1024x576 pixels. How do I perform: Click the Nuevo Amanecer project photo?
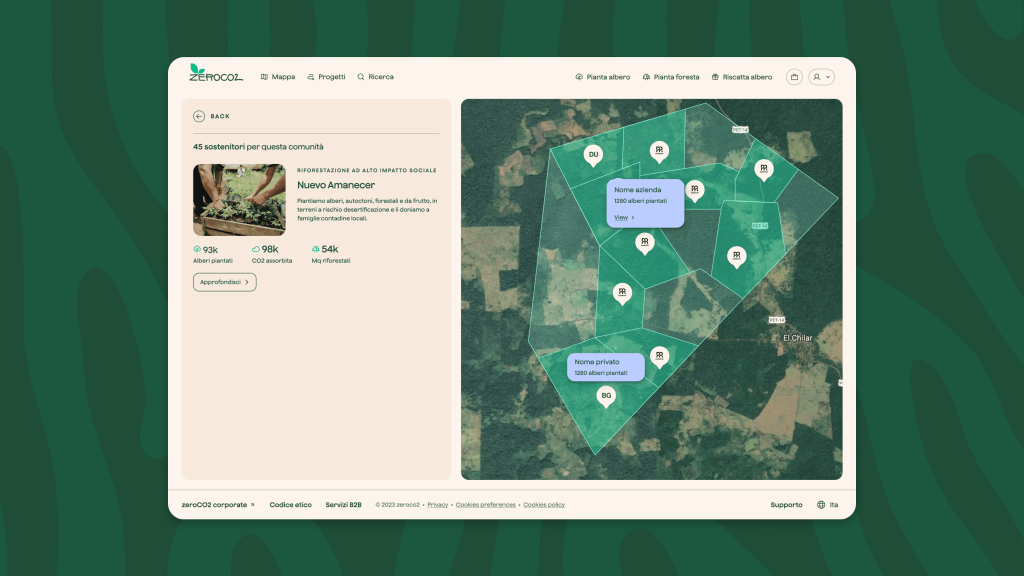[239, 199]
